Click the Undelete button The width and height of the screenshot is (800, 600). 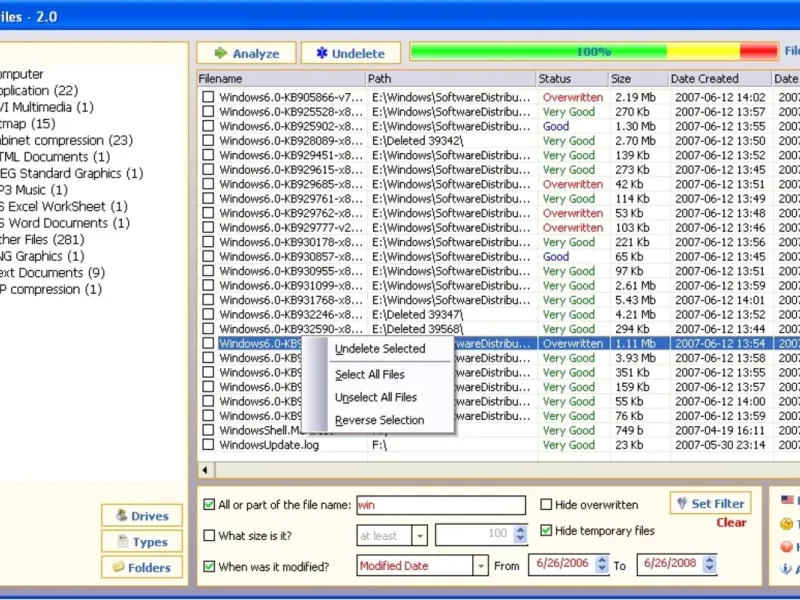tap(351, 53)
